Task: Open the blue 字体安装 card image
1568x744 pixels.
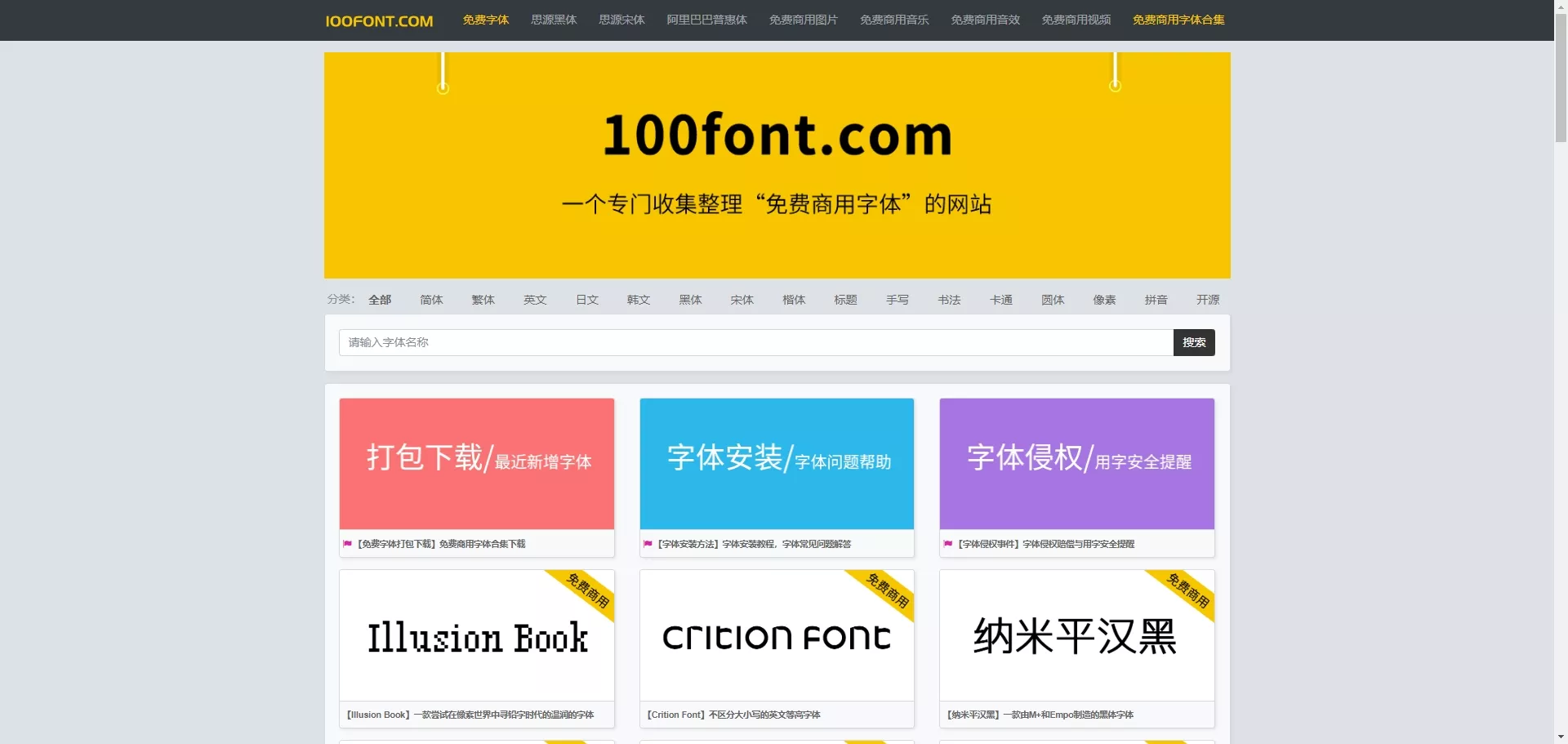Action: (777, 464)
